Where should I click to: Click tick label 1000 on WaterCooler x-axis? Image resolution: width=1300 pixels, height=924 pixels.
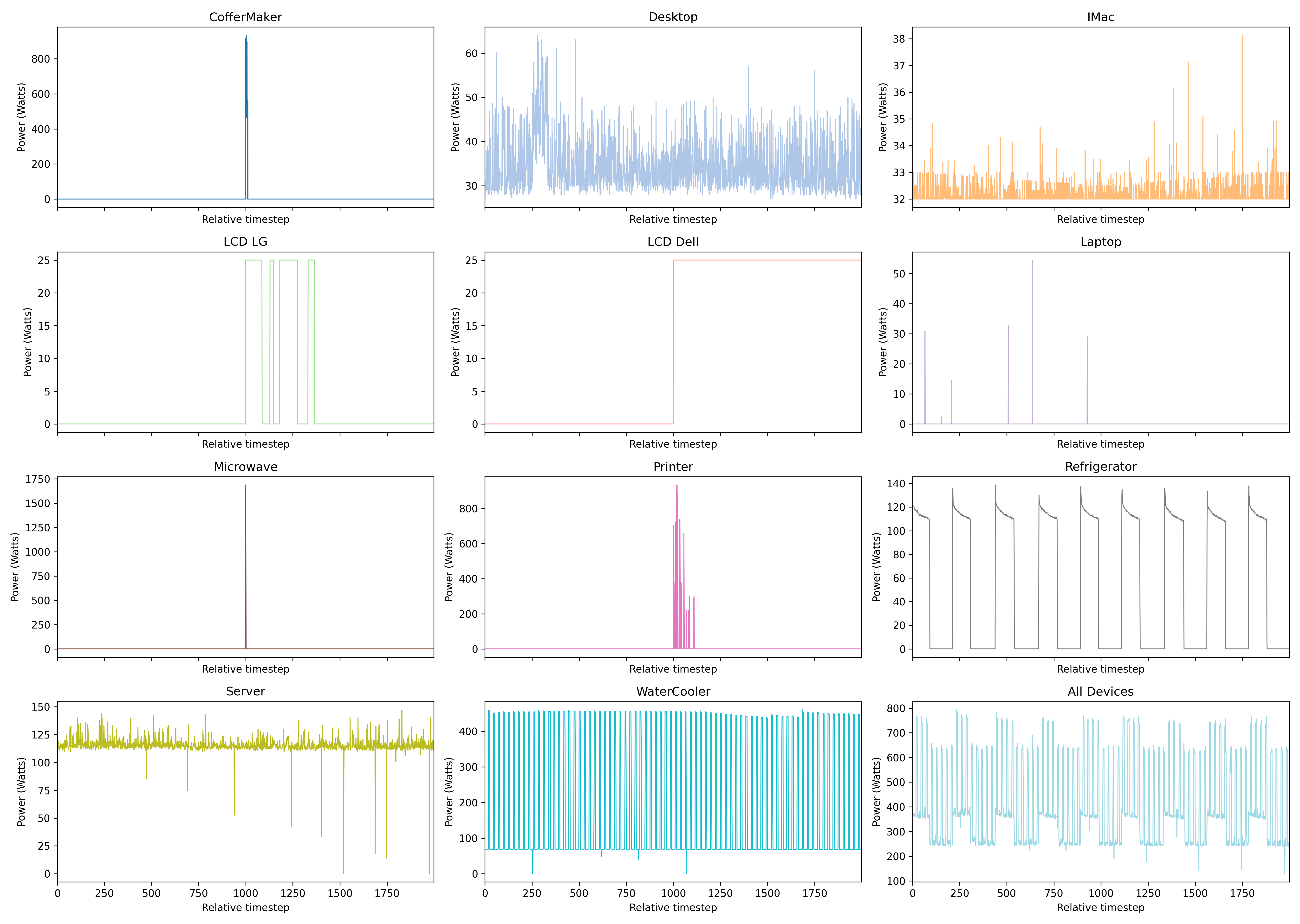click(673, 893)
